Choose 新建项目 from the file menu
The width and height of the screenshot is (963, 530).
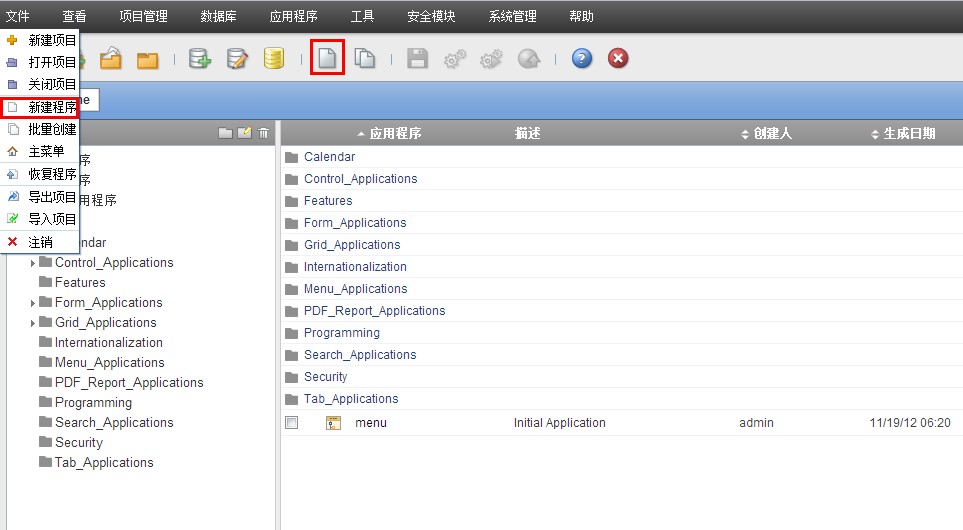pos(39,41)
